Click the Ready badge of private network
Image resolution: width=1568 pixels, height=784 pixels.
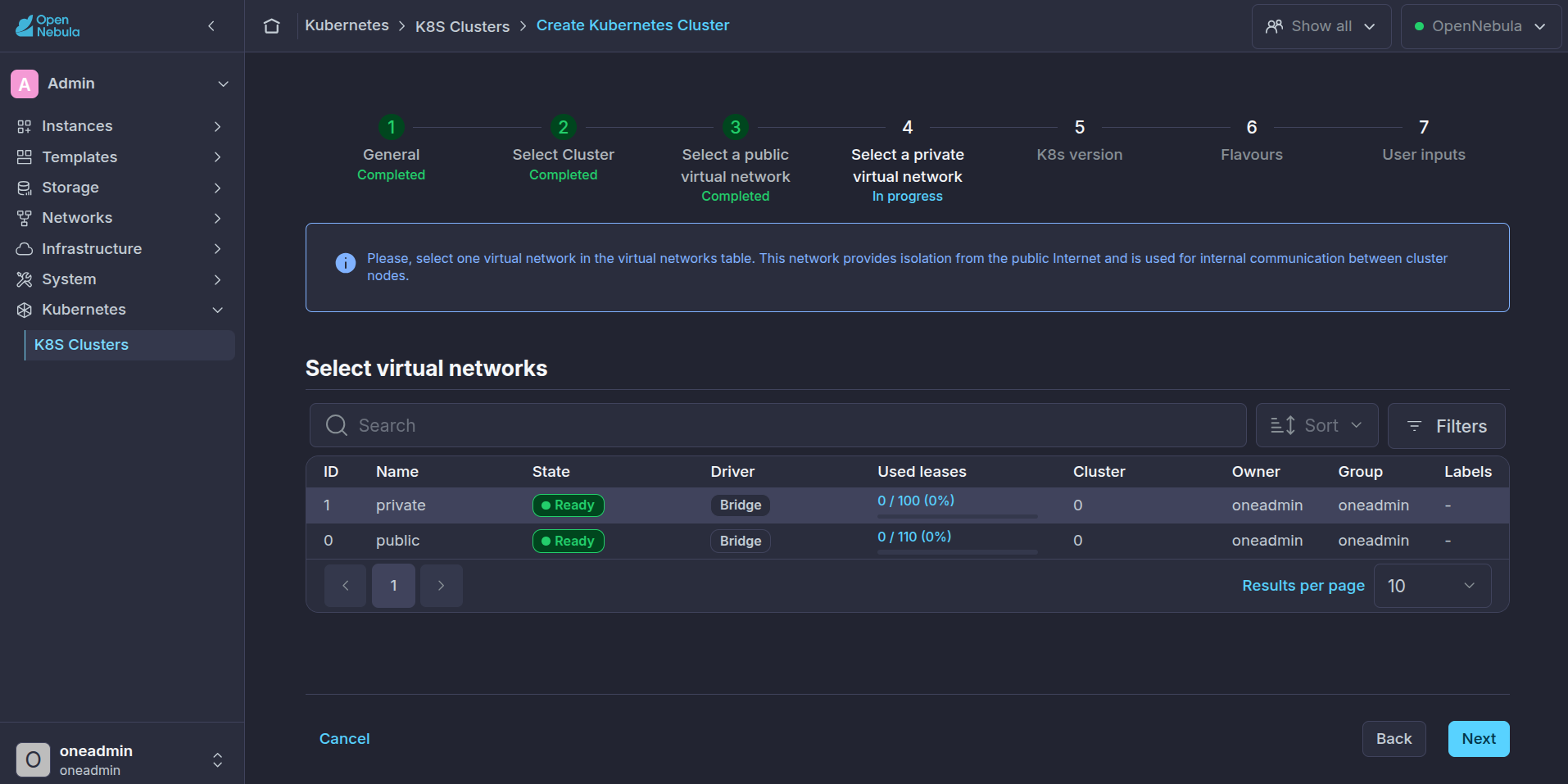(x=569, y=505)
